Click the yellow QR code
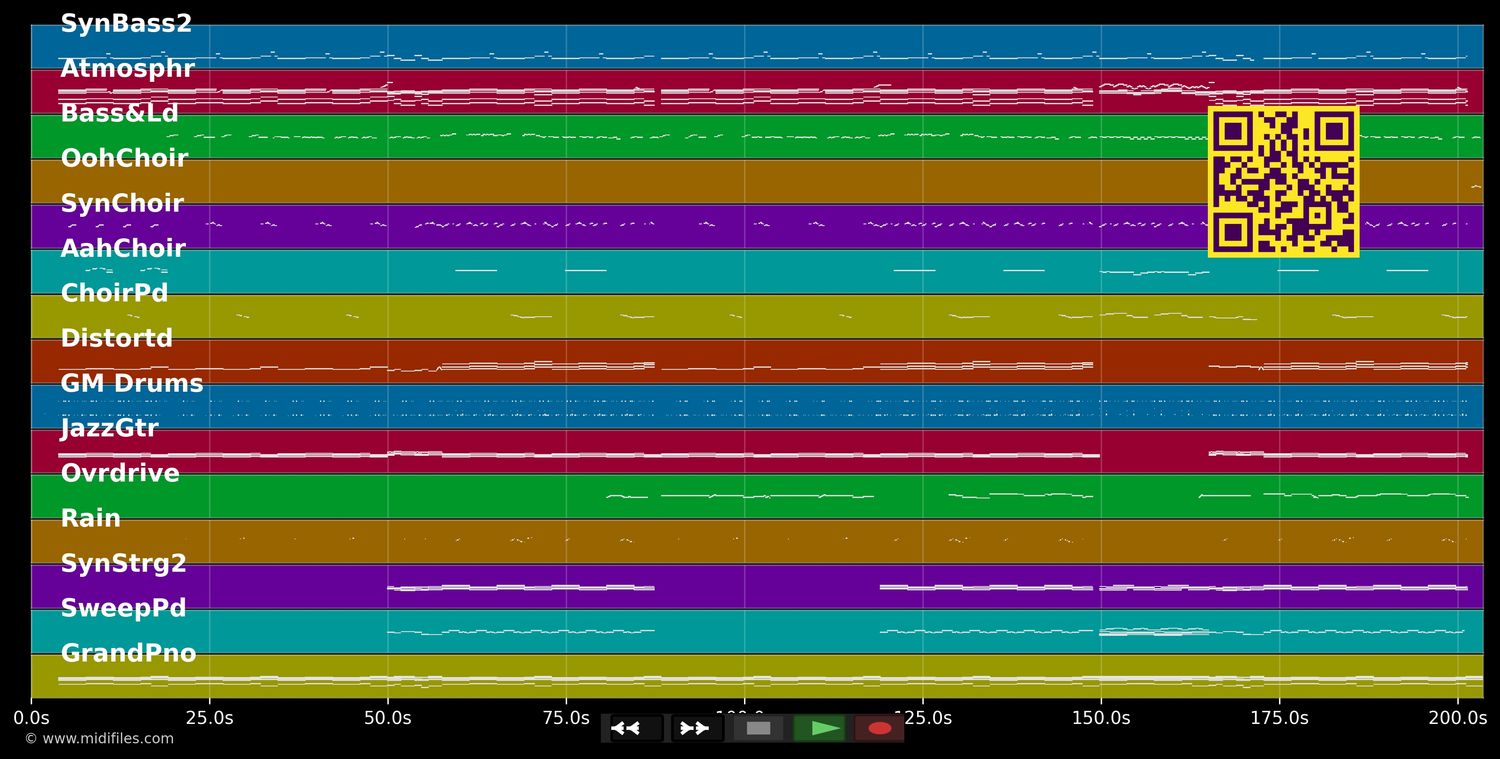1500x759 pixels. click(x=1283, y=181)
